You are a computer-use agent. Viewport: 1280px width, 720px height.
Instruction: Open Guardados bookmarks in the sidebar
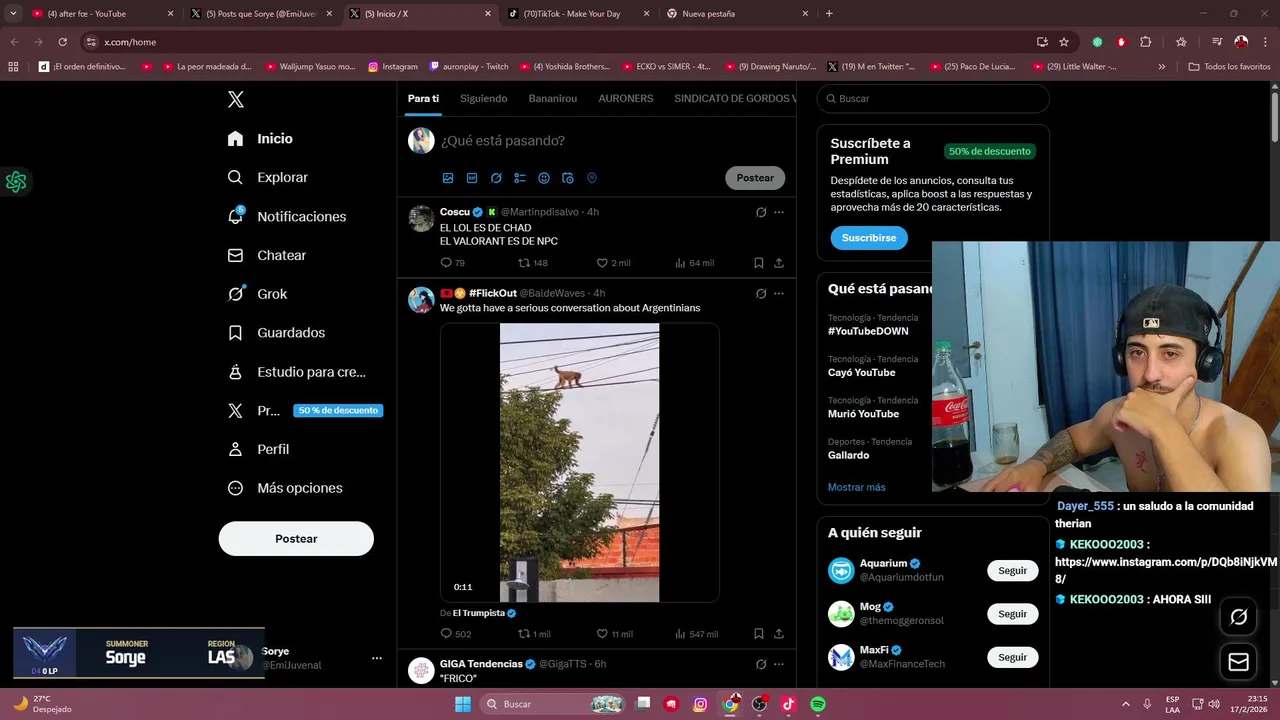coord(276,333)
